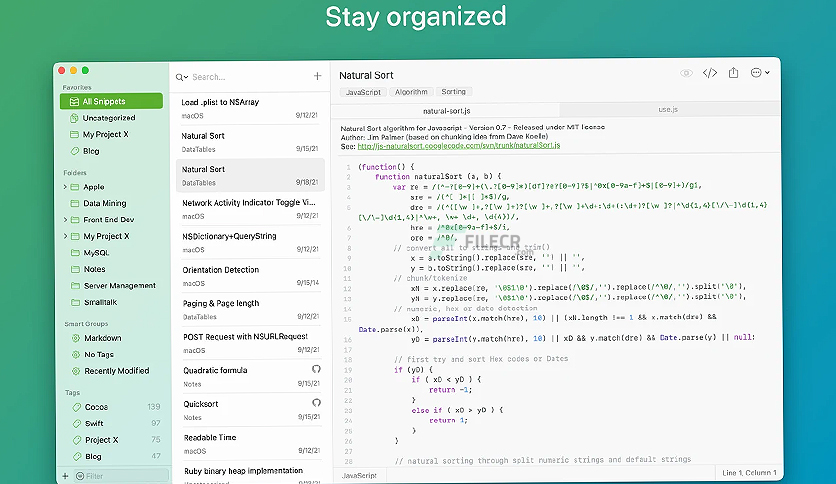Viewport: 836px width, 484px height.
Task: Switch to the use.js tab
Action: pyautogui.click(x=668, y=110)
